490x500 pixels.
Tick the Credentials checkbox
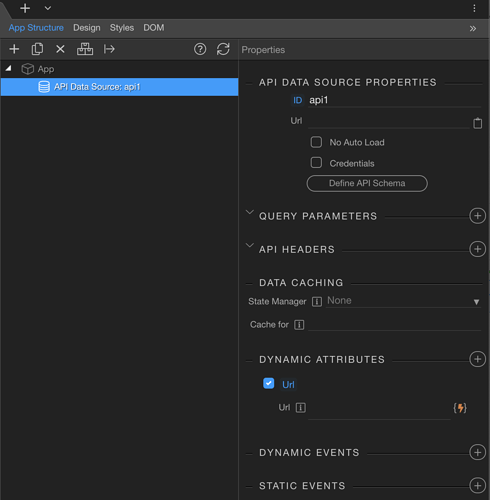(x=316, y=163)
